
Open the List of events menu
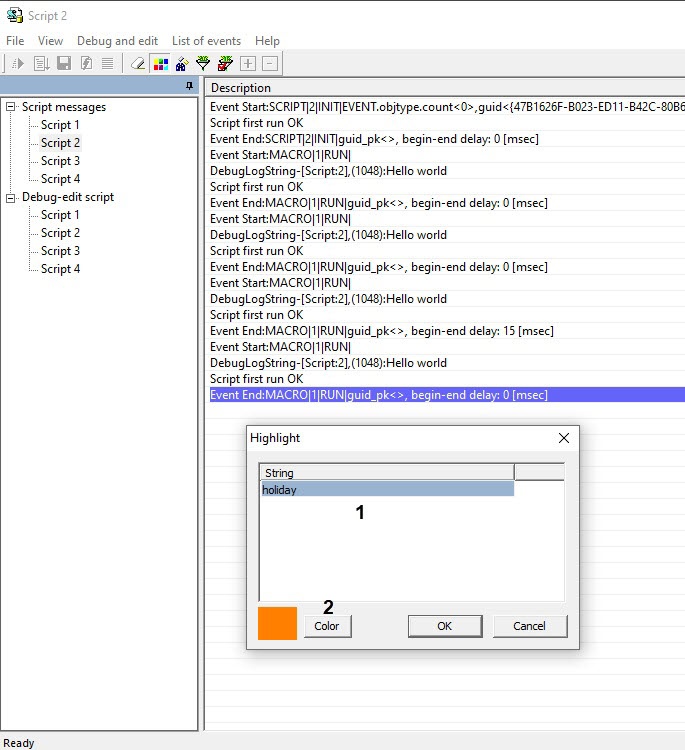206,41
